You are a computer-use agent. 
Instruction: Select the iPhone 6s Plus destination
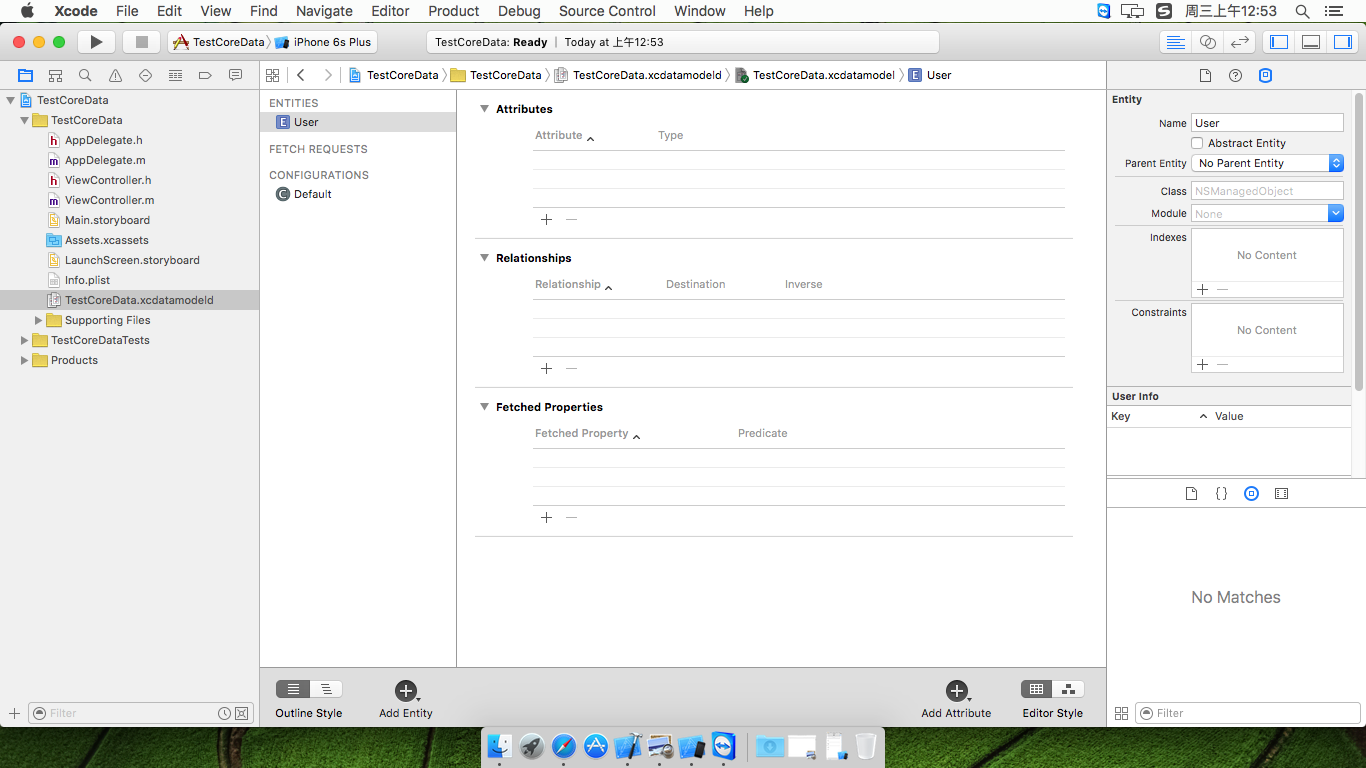tap(323, 42)
